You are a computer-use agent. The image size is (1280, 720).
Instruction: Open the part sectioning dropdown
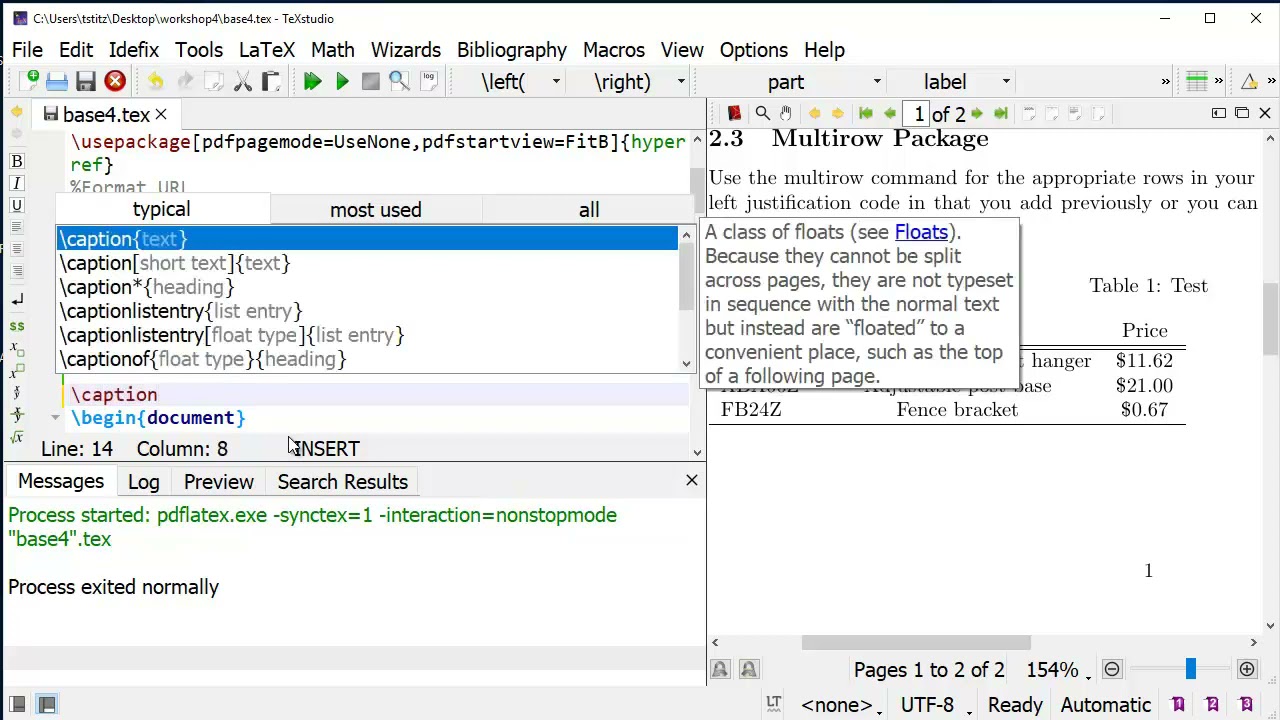click(x=877, y=82)
